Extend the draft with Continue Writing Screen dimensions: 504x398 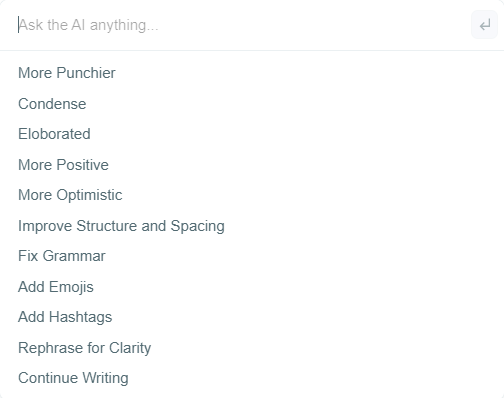click(73, 378)
